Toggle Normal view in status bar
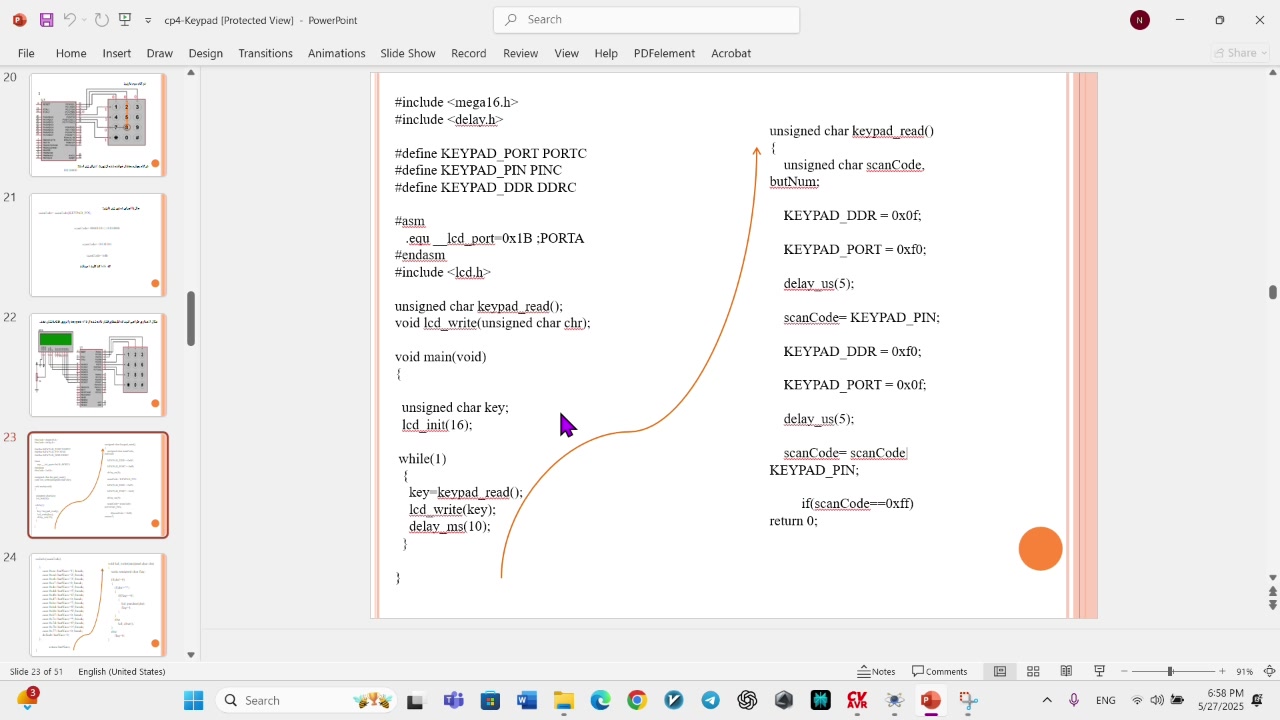Image resolution: width=1280 pixels, height=720 pixels. point(999,672)
